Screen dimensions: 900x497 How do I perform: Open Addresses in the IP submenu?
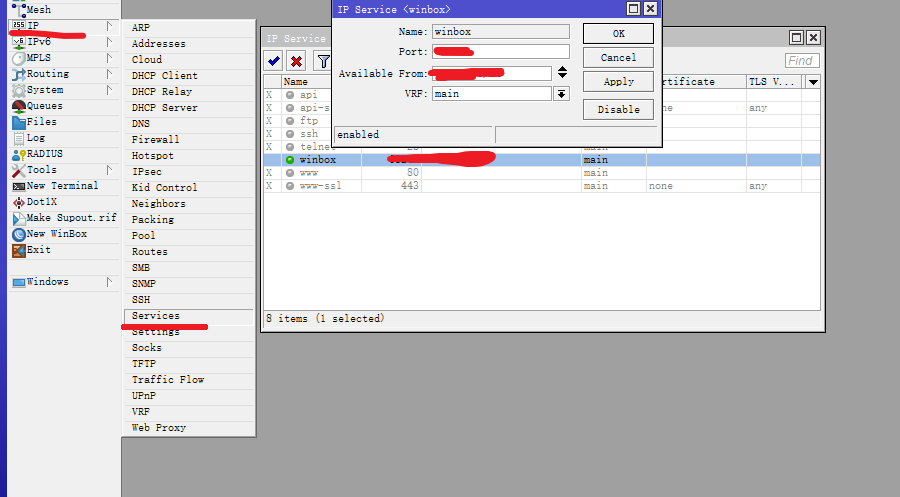(x=188, y=44)
